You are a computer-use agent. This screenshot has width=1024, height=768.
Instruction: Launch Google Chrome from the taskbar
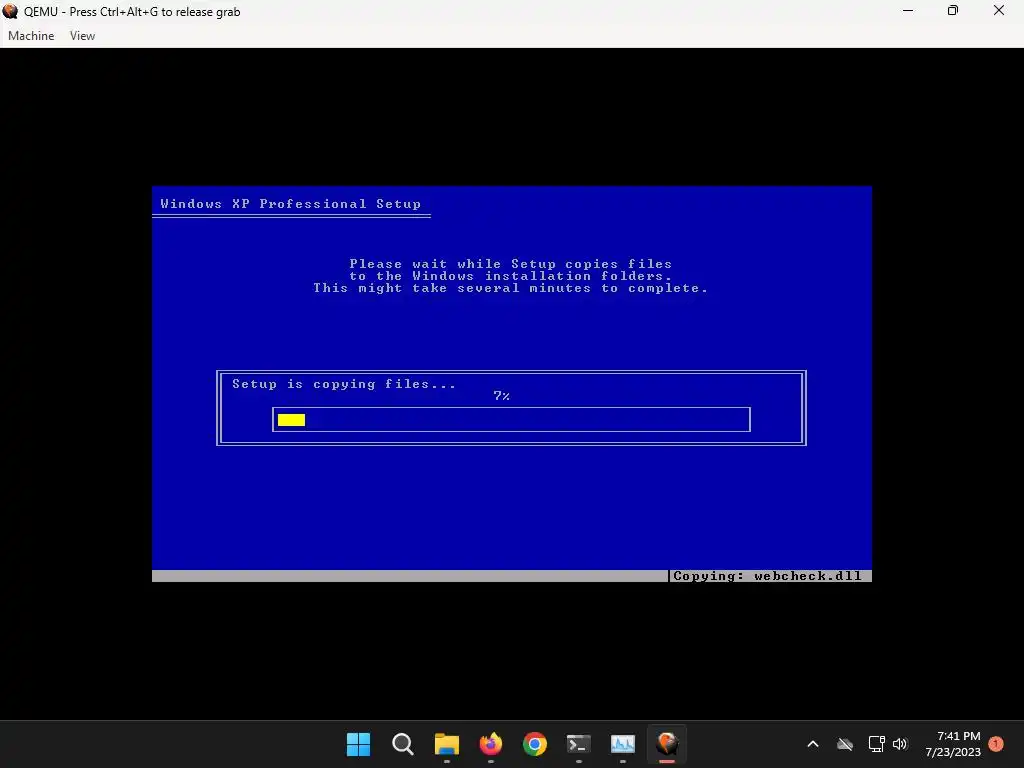(535, 744)
